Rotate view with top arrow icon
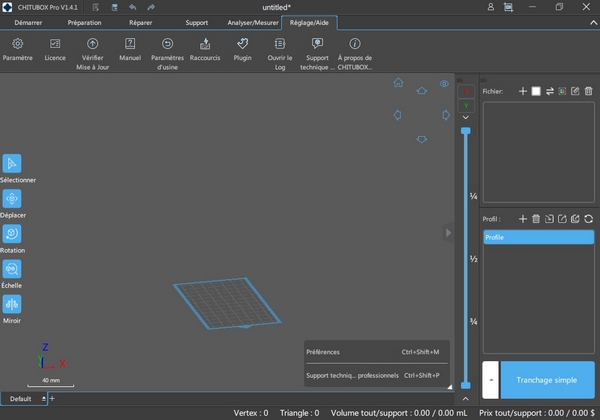 pos(421,91)
